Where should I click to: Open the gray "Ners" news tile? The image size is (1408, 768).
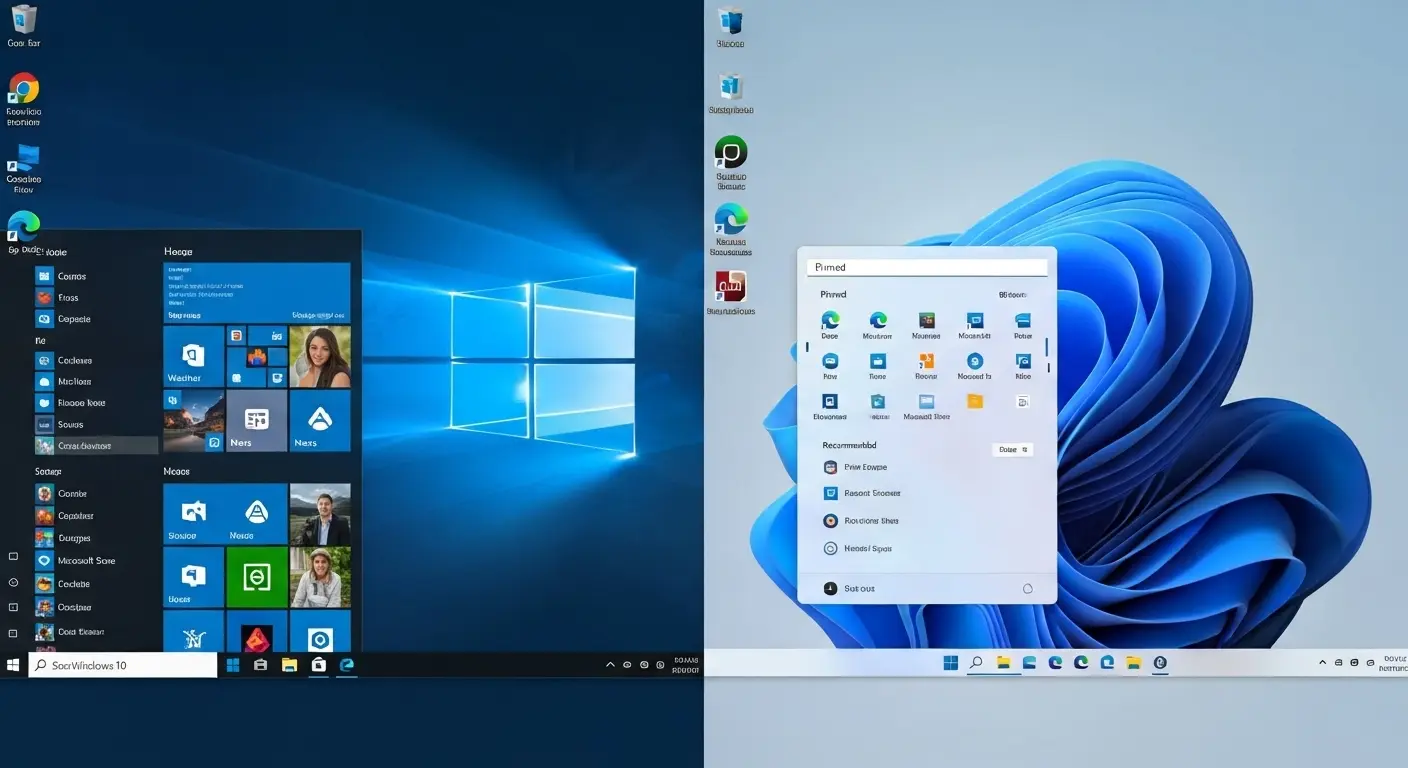[256, 421]
